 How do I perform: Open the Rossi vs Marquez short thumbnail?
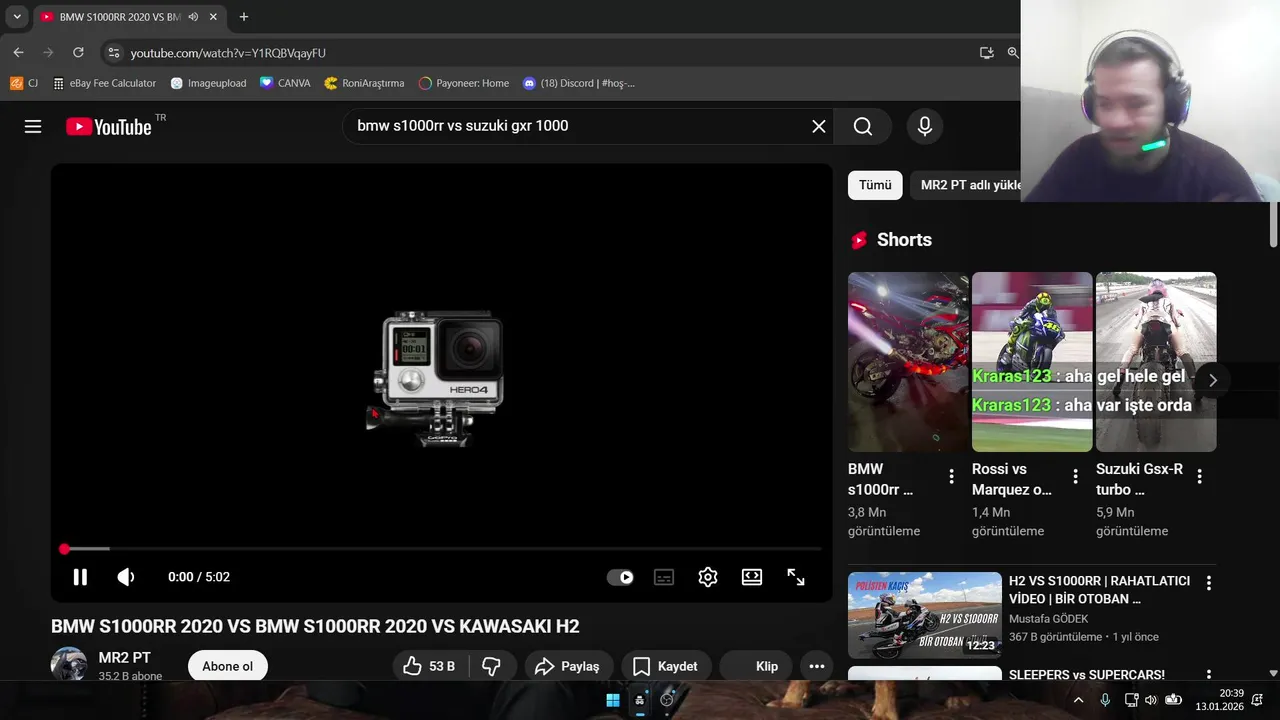1032,362
